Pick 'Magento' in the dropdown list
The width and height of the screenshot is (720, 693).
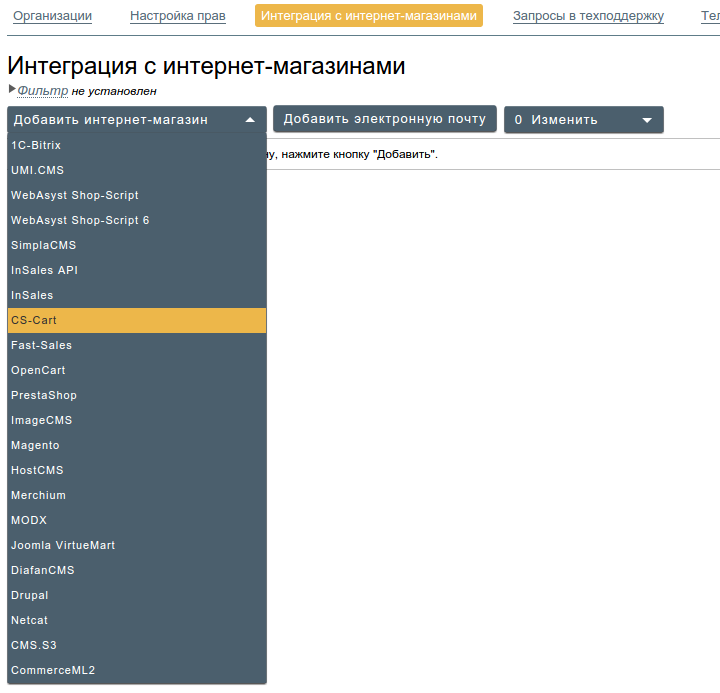click(35, 445)
